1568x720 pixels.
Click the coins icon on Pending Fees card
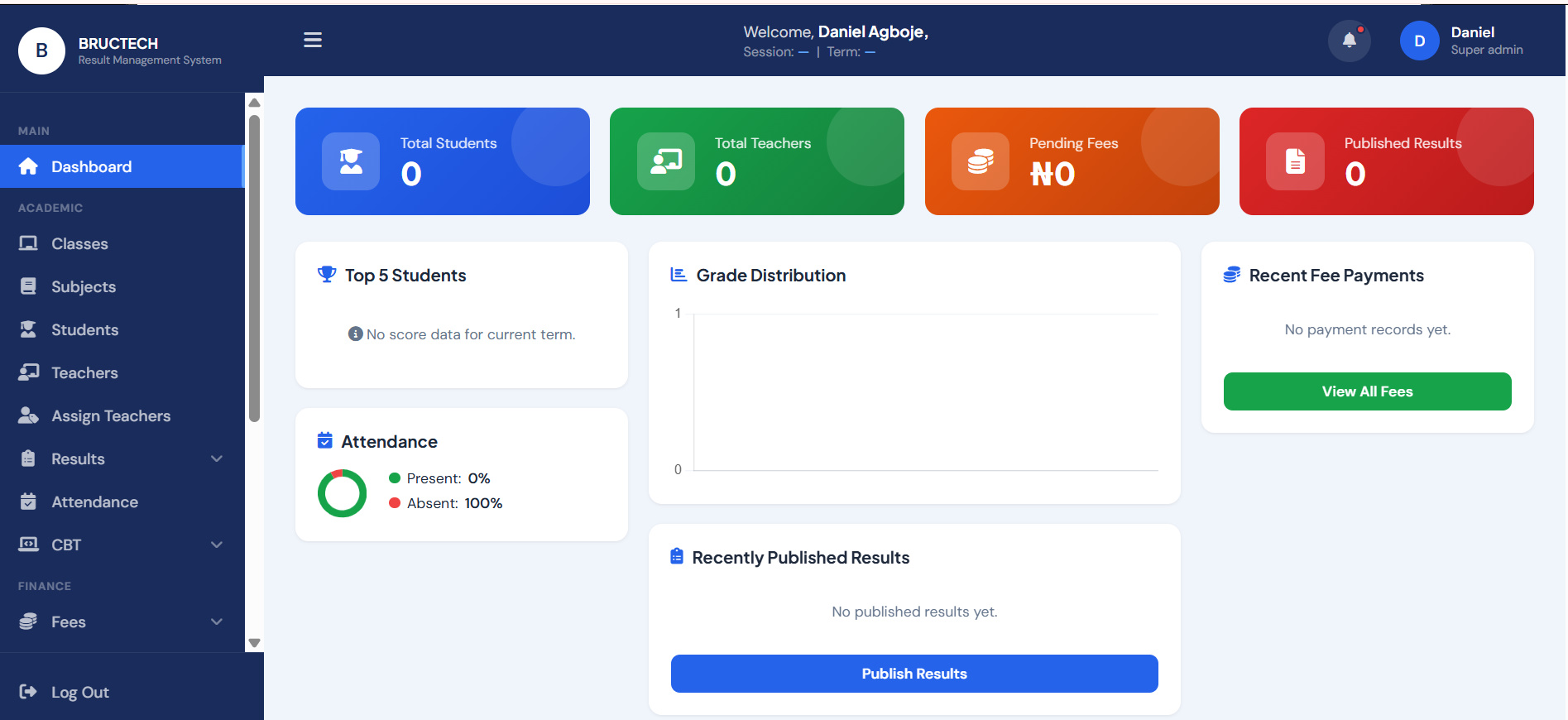(x=981, y=161)
